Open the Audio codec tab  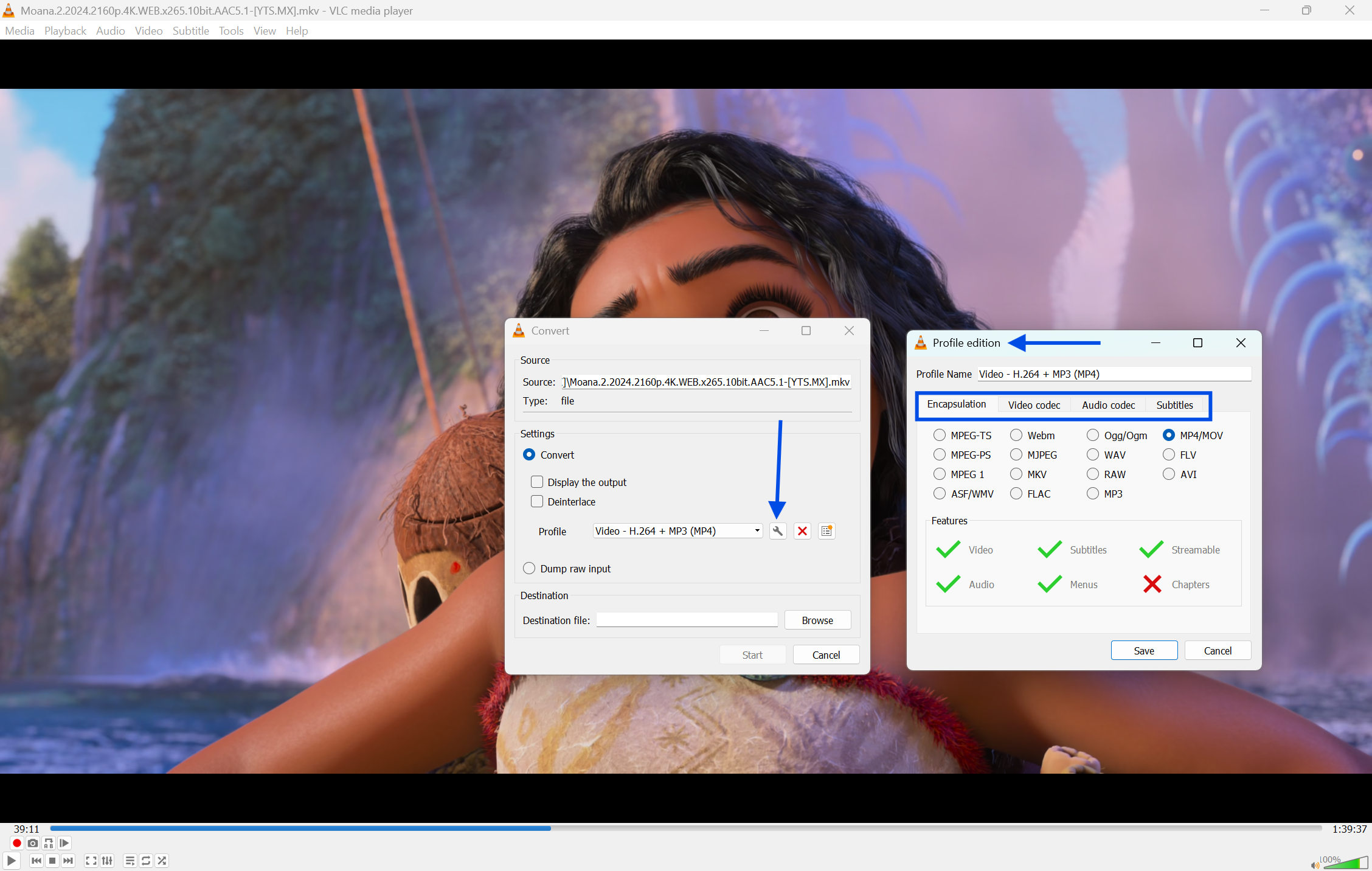1108,405
